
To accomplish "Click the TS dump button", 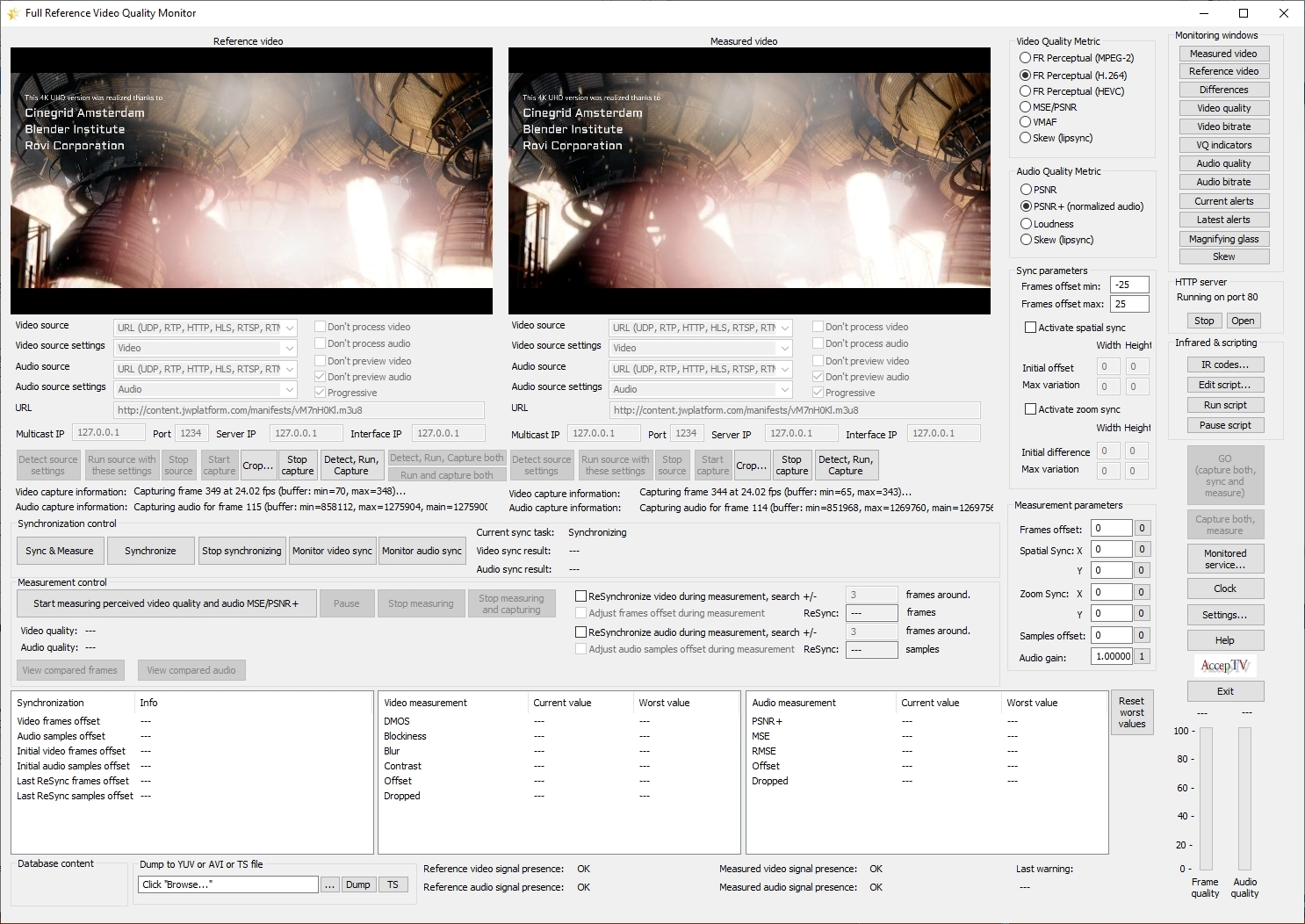I will pyautogui.click(x=393, y=884).
